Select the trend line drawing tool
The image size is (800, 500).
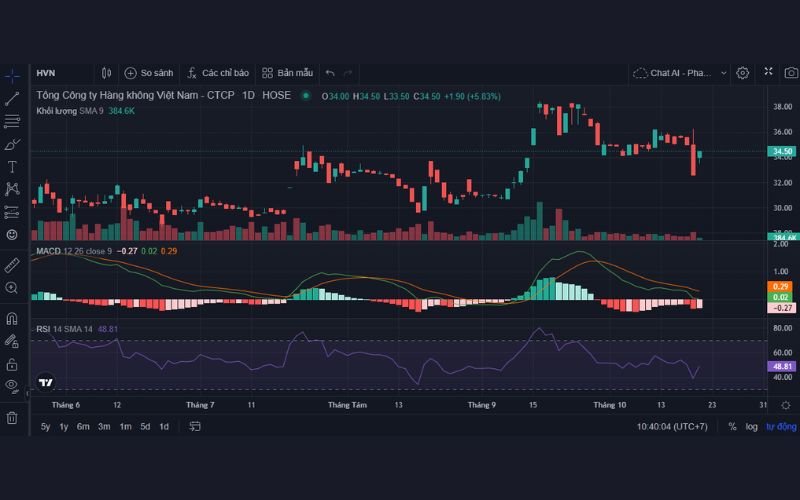(x=12, y=98)
